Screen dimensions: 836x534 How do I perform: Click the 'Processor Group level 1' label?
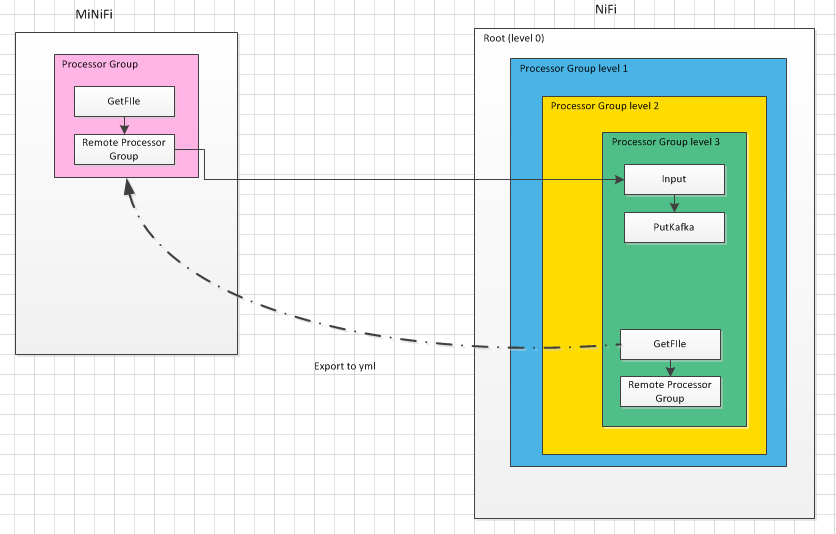coord(574,69)
